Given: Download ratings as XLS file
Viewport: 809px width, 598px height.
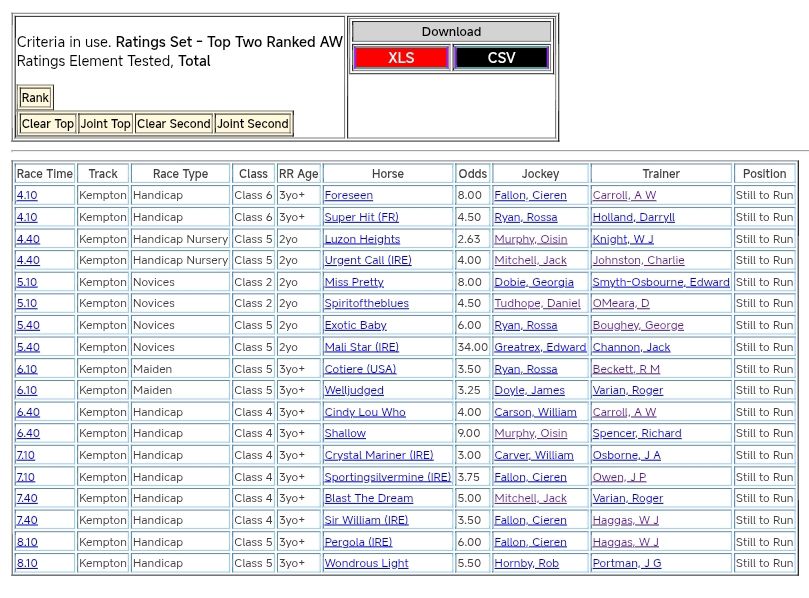Looking at the screenshot, I should (x=401, y=58).
